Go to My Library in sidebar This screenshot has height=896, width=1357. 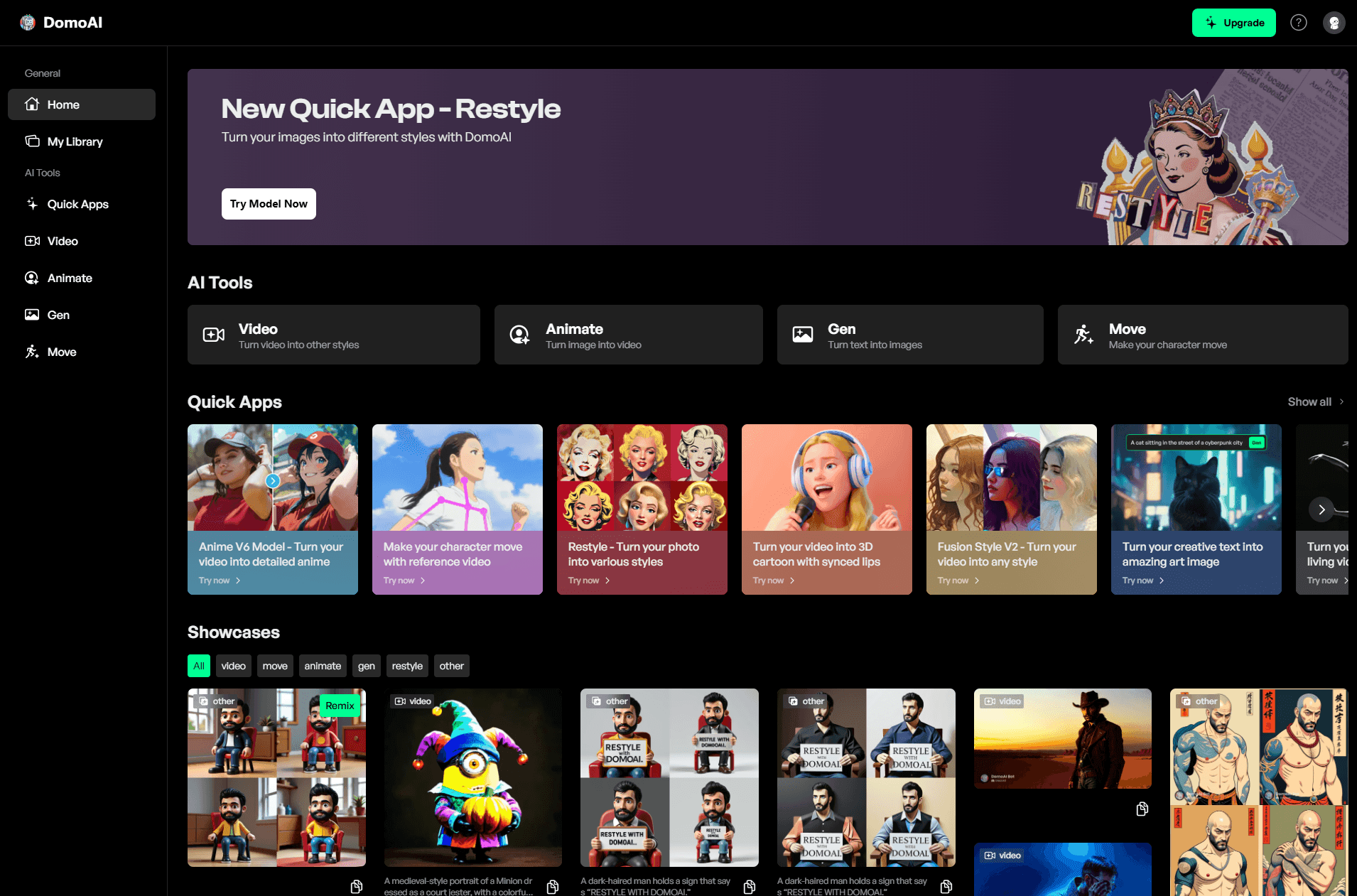coord(82,141)
